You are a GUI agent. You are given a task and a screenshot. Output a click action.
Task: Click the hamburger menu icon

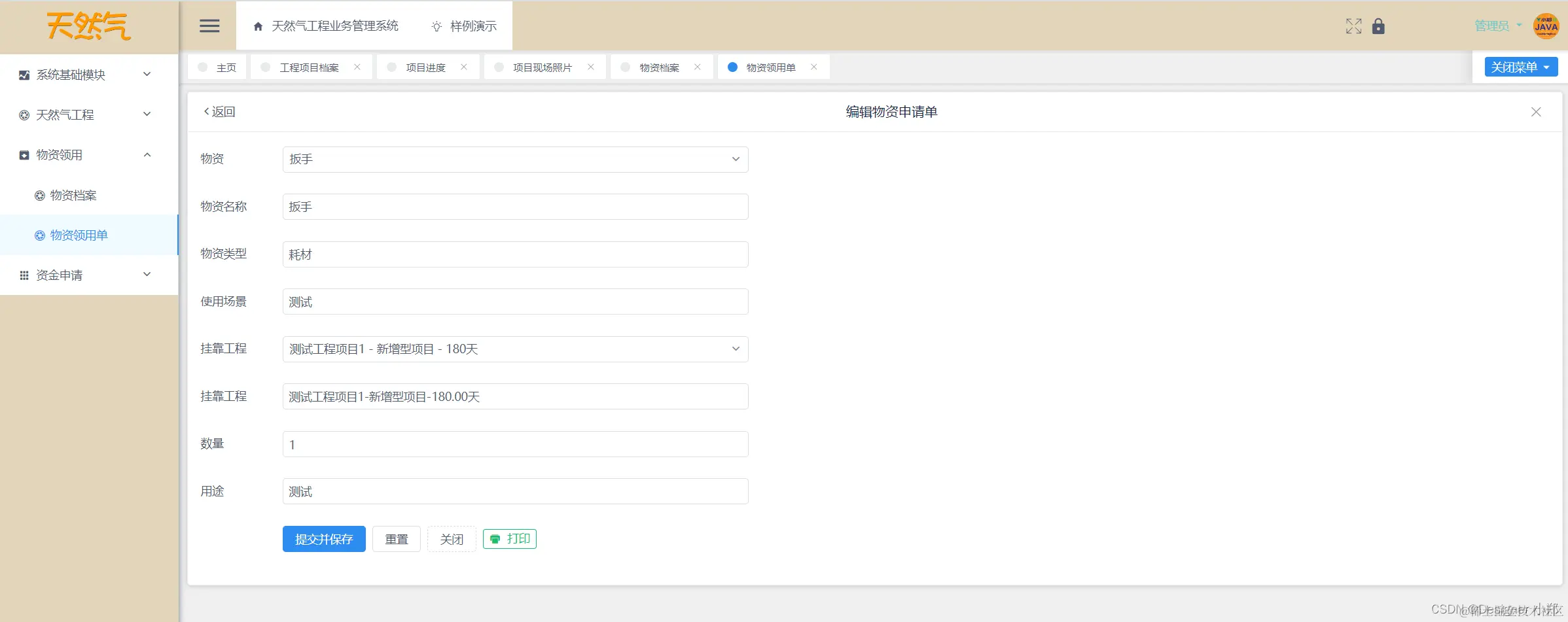click(x=209, y=26)
